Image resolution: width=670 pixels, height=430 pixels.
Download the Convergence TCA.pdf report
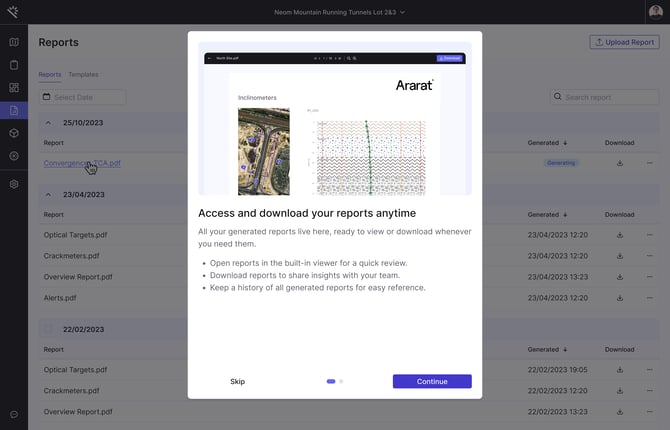620,163
